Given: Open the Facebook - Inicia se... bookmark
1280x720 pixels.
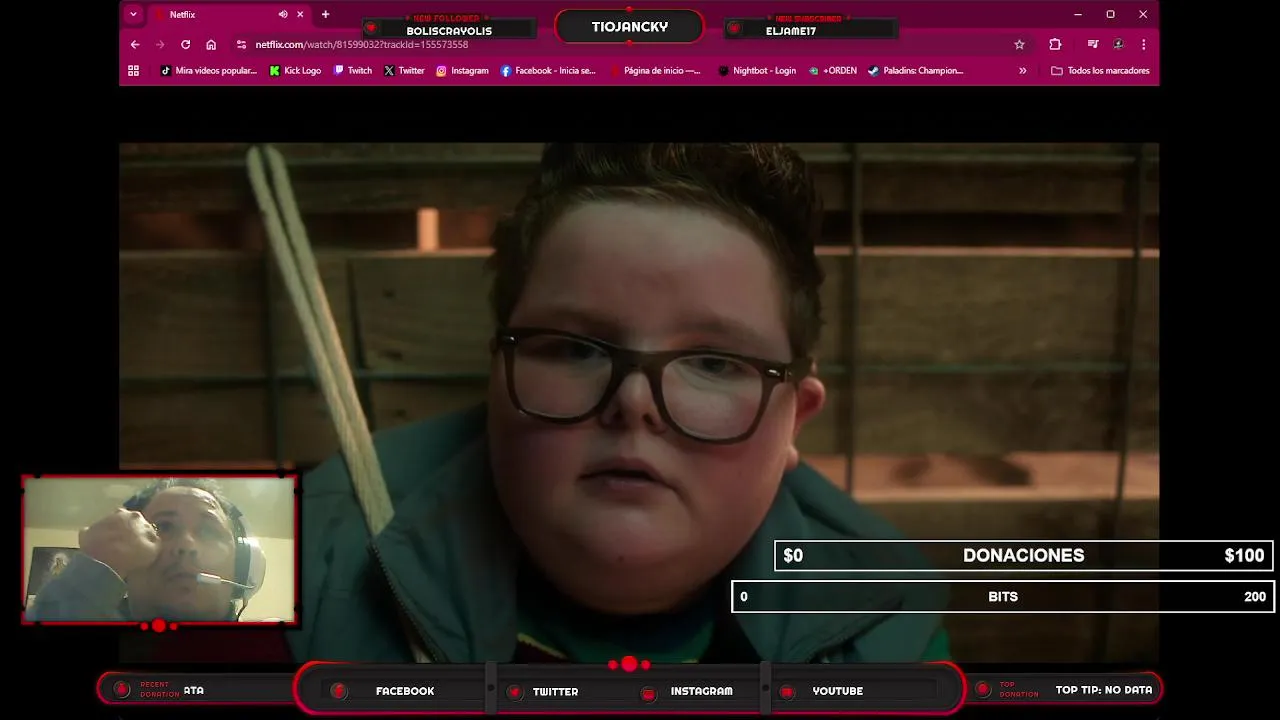Looking at the screenshot, I should point(548,70).
